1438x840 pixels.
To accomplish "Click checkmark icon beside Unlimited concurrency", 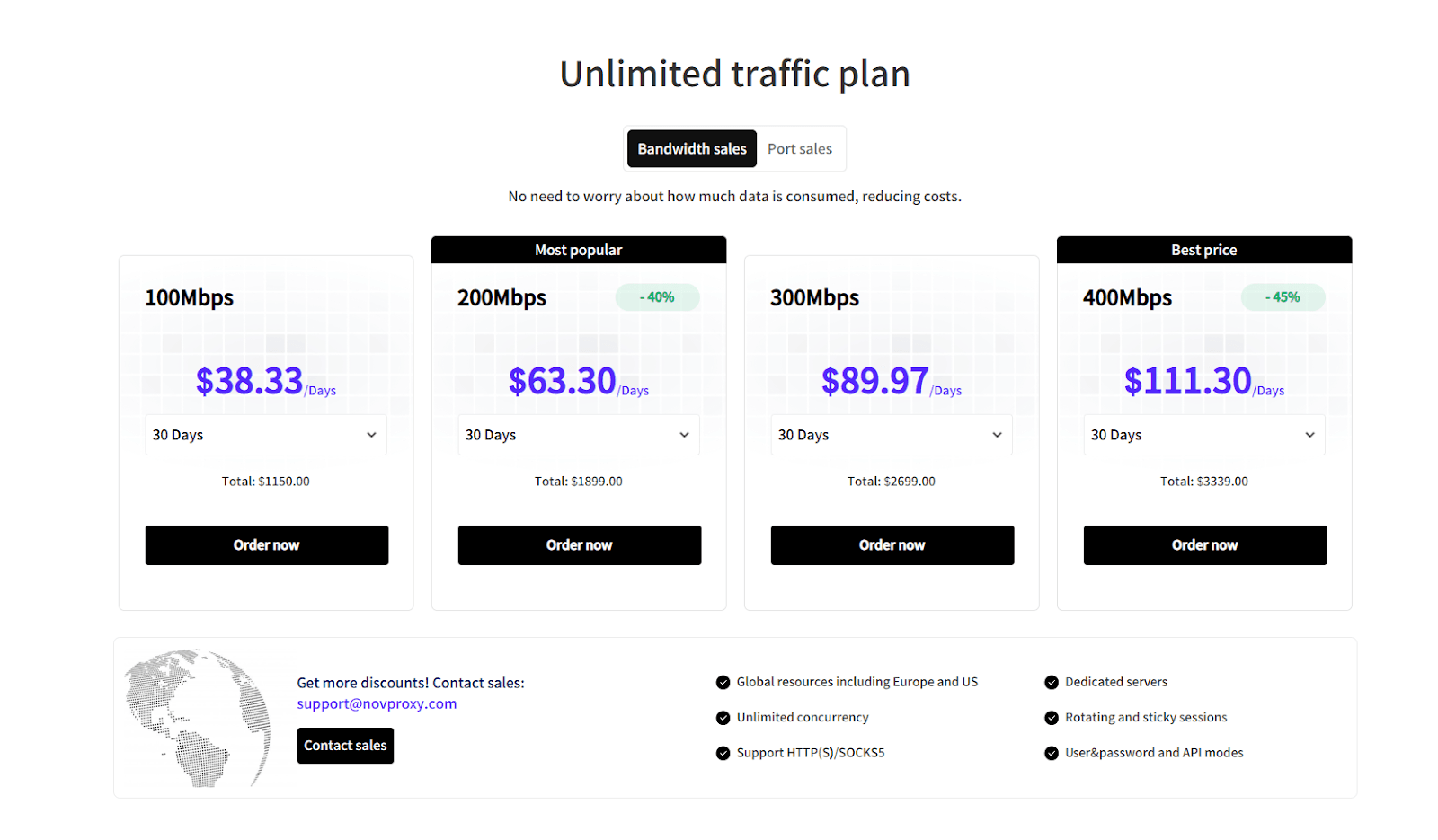I will pyautogui.click(x=723, y=718).
